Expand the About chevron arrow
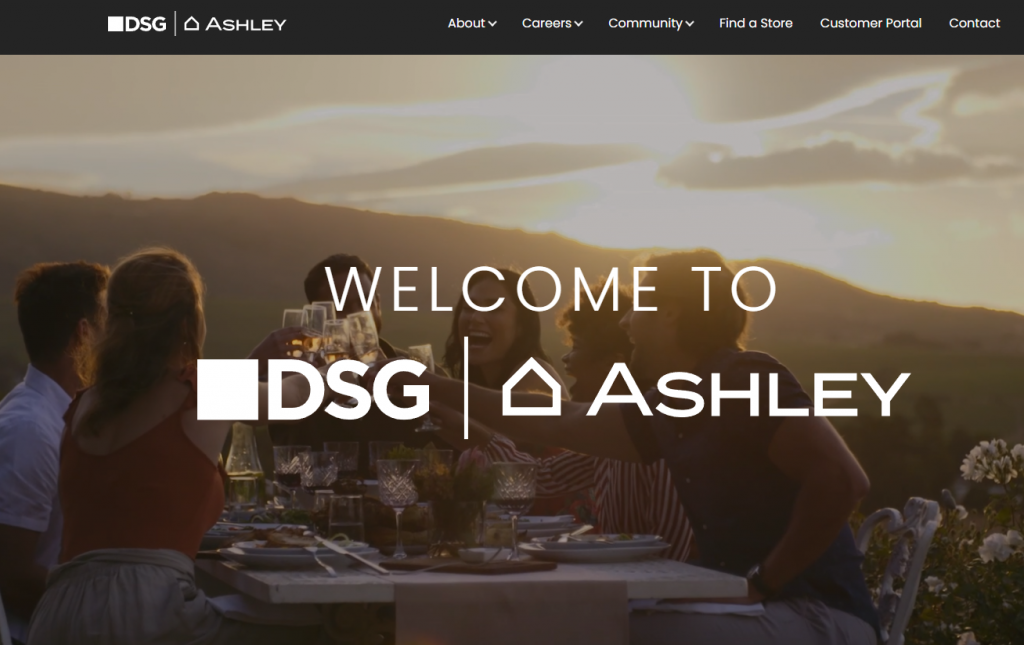This screenshot has width=1024, height=645. tap(492, 24)
